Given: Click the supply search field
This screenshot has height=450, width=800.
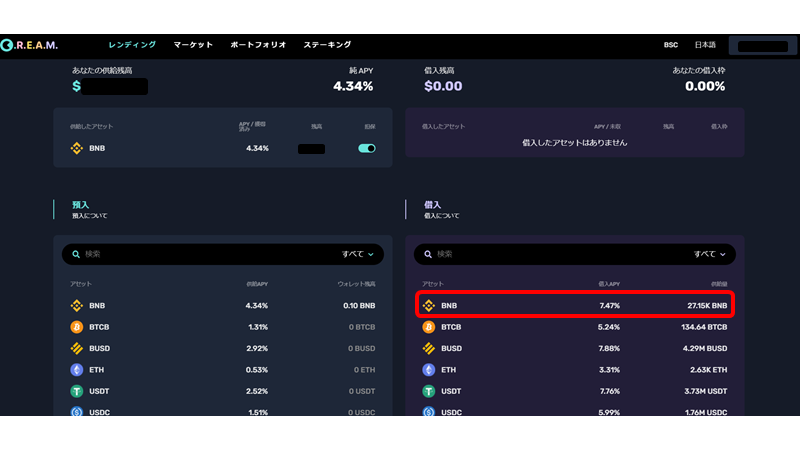Looking at the screenshot, I should (x=223, y=254).
